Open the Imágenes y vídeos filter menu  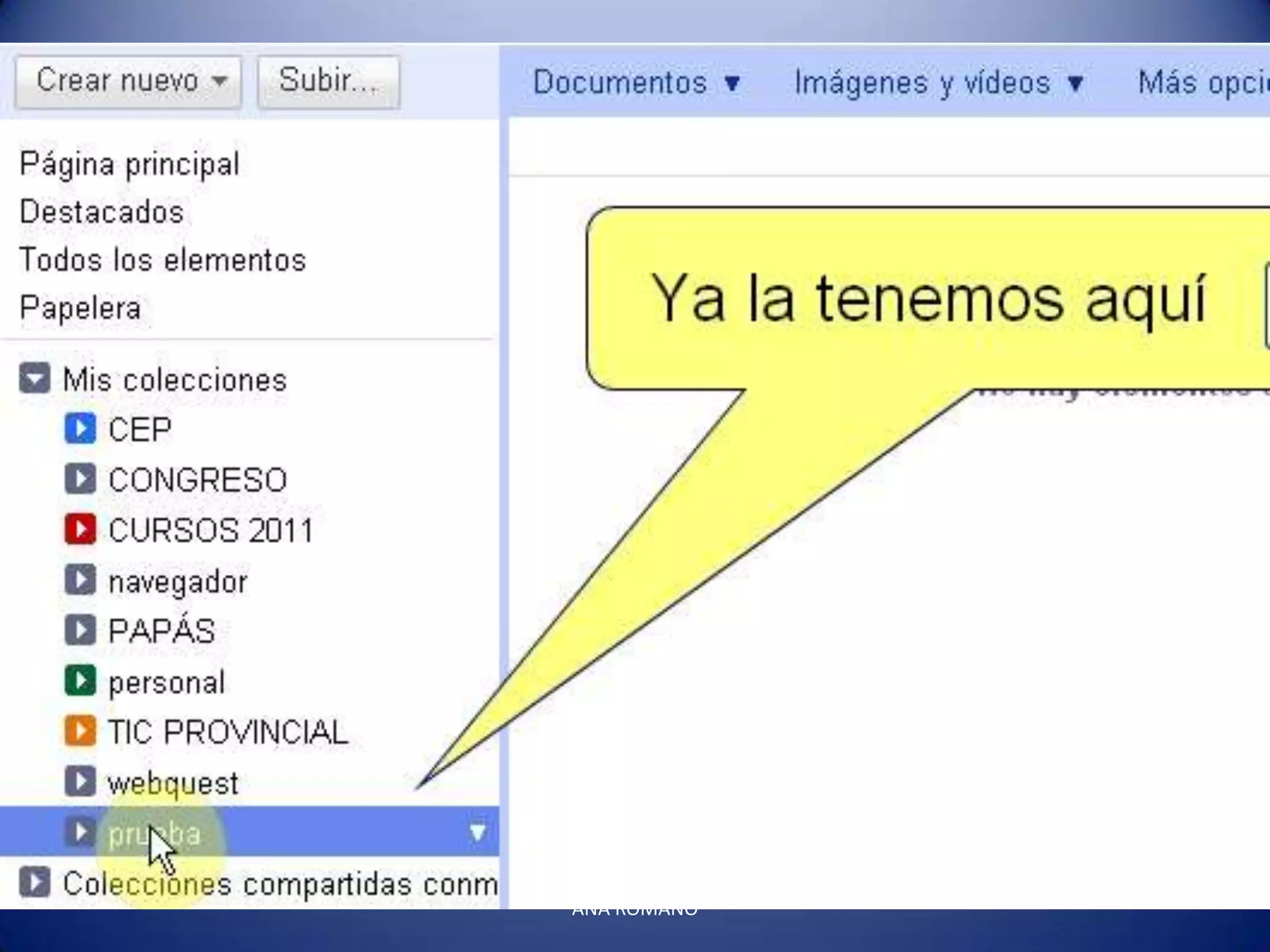pyautogui.click(x=938, y=83)
